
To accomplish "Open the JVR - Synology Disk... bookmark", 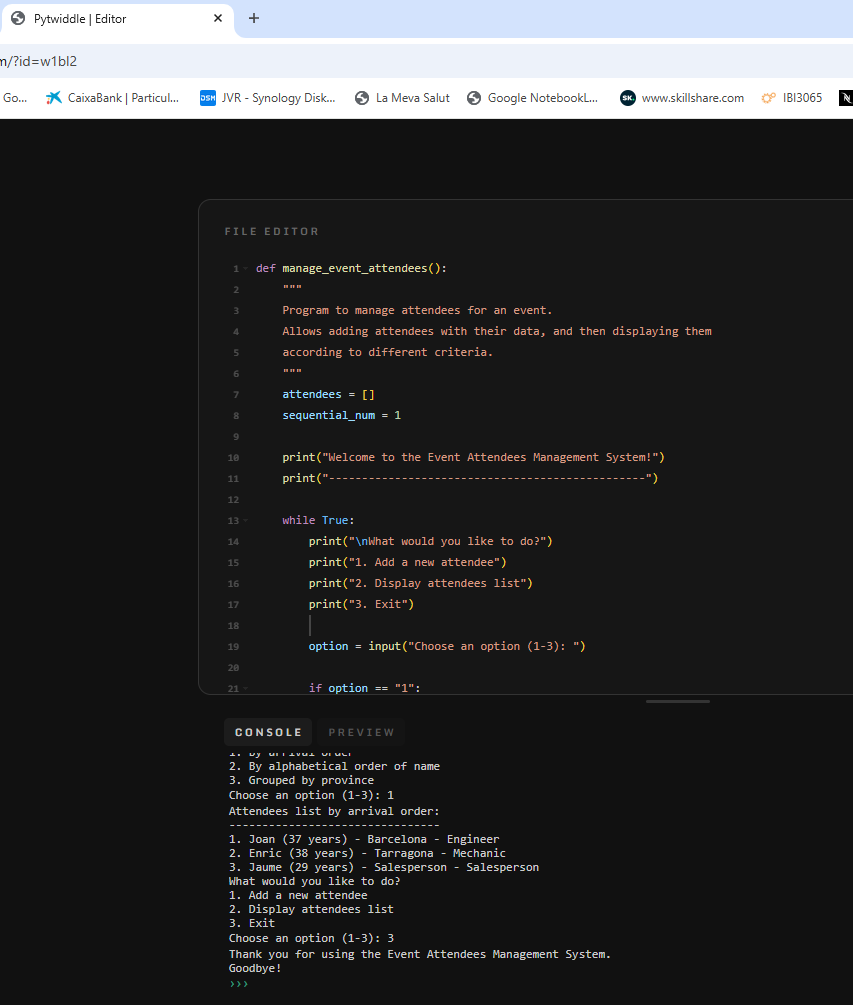I will [x=268, y=98].
